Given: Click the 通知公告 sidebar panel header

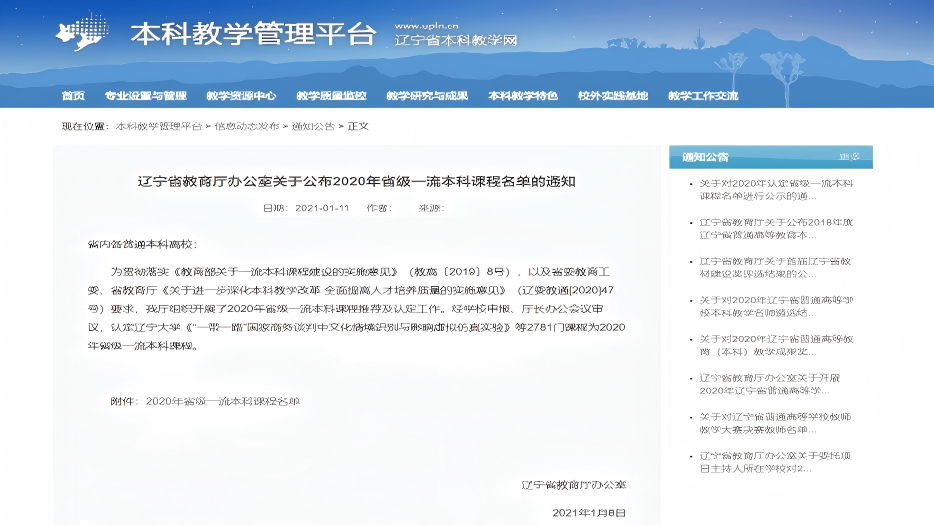Looking at the screenshot, I should [x=771, y=157].
